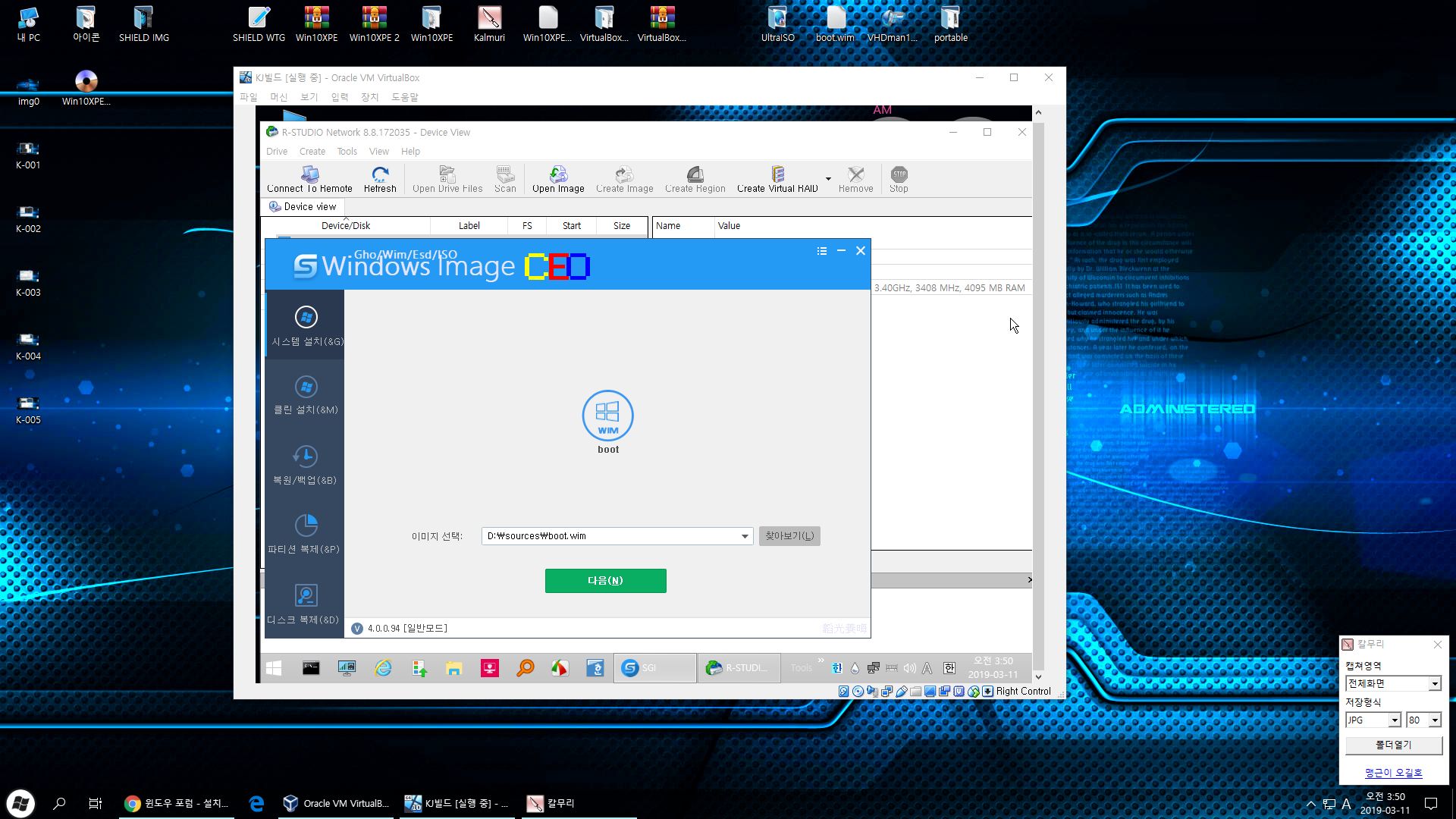1456x819 pixels.
Task: Select the K-003 desktop icon
Action: click(28, 282)
